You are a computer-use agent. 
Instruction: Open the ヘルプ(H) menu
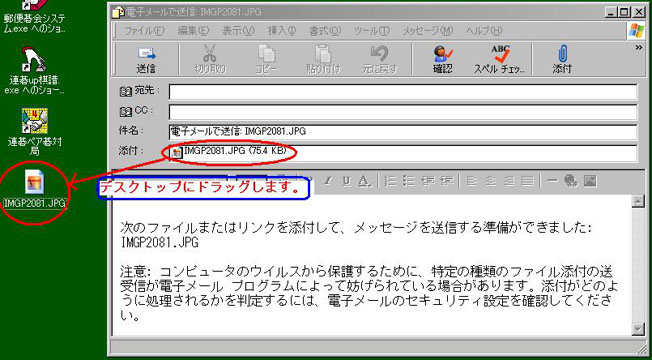coord(484,31)
